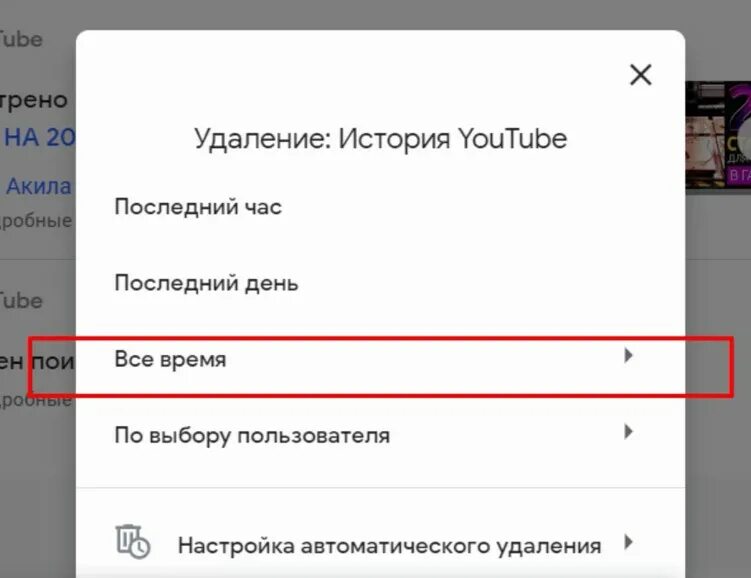751x578 pixels.
Task: Click the "ен пои" search activity text
Action: [x=37, y=362]
